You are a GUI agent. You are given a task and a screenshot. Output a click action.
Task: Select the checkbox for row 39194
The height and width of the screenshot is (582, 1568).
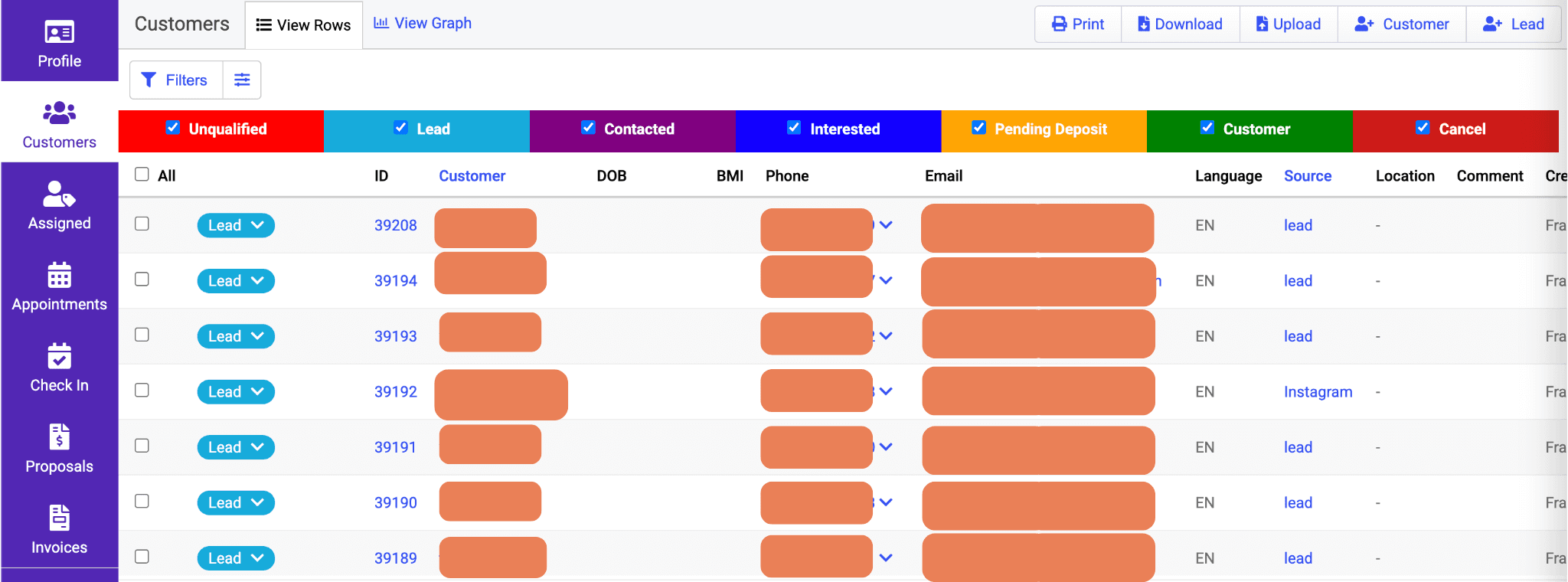point(142,280)
